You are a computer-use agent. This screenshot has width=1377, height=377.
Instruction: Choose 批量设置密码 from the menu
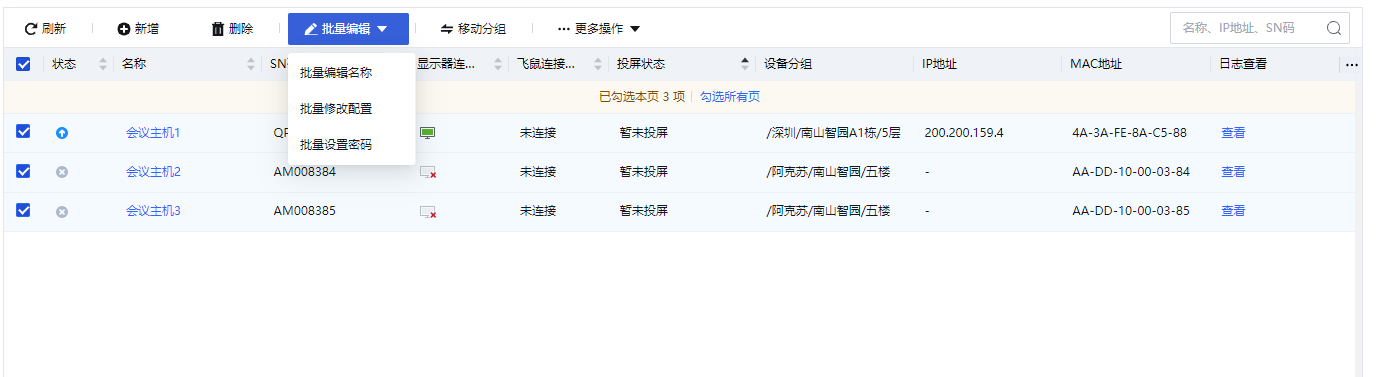click(336, 145)
